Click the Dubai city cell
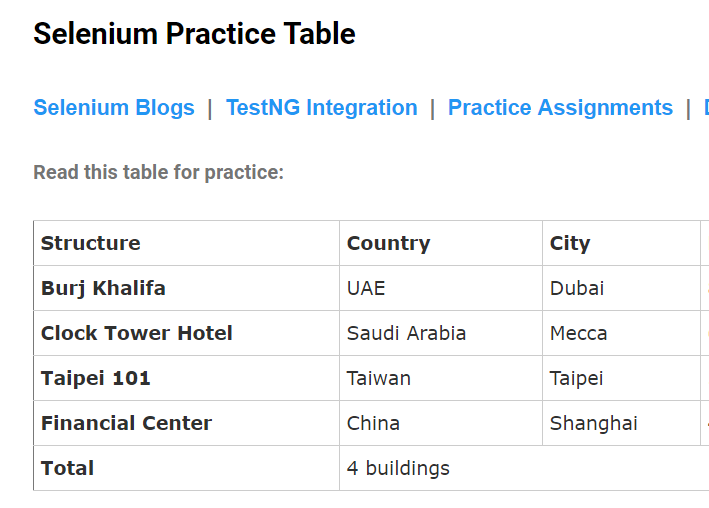The width and height of the screenshot is (709, 508). [621, 288]
